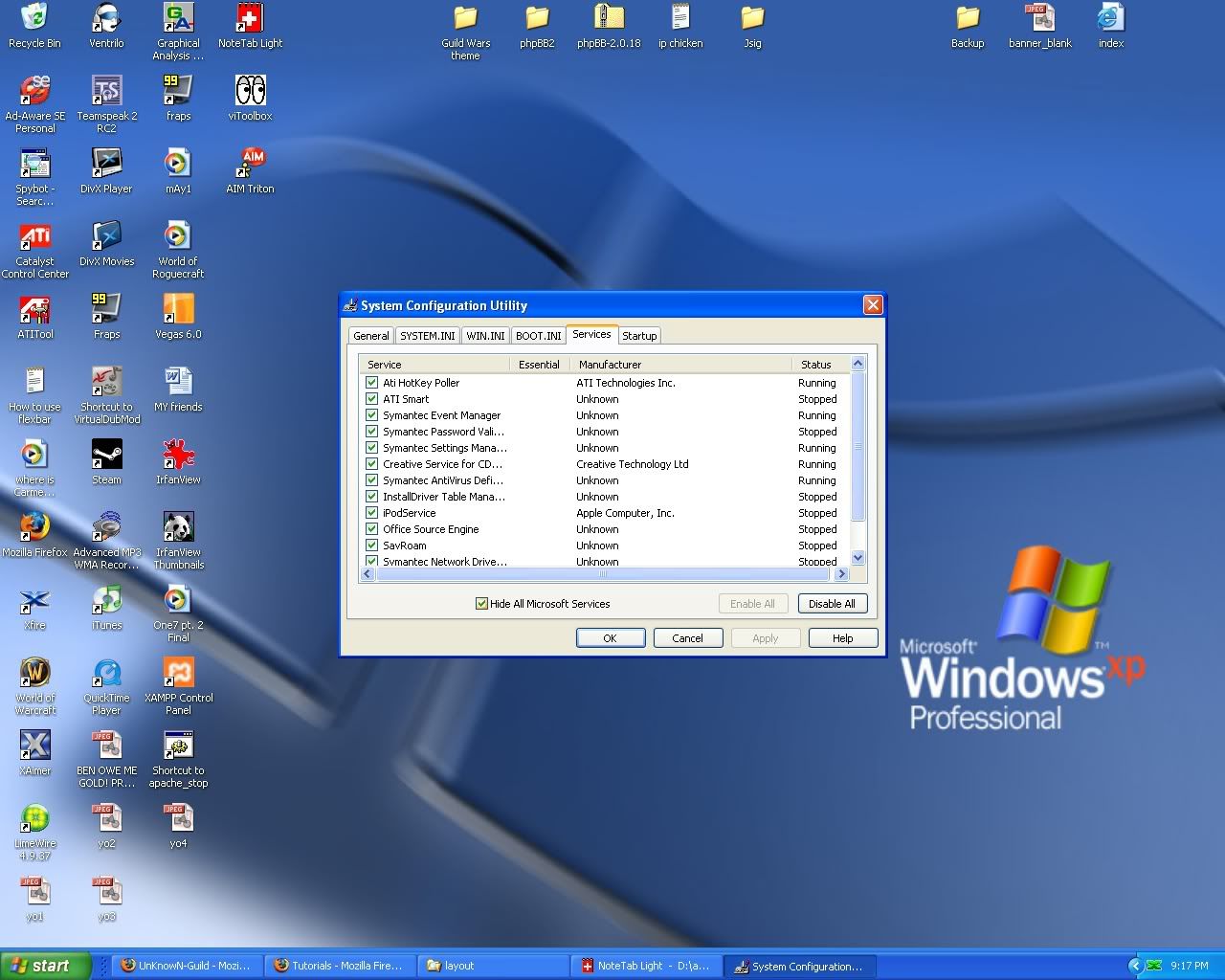Select the Mozilla Firefox desktop shortcut
Screen dimensions: 1225x980
pos(35,535)
